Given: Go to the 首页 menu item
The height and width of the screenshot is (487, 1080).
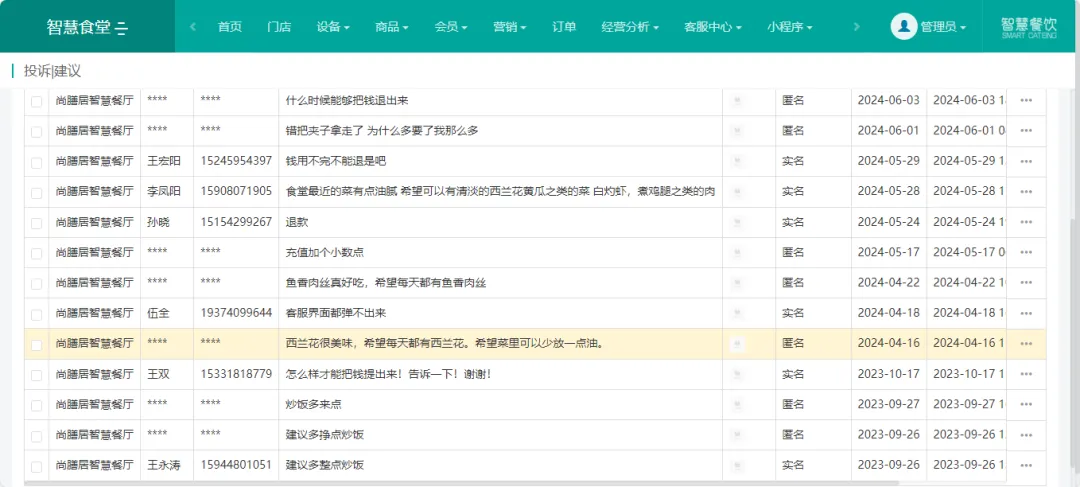Looking at the screenshot, I should (230, 27).
